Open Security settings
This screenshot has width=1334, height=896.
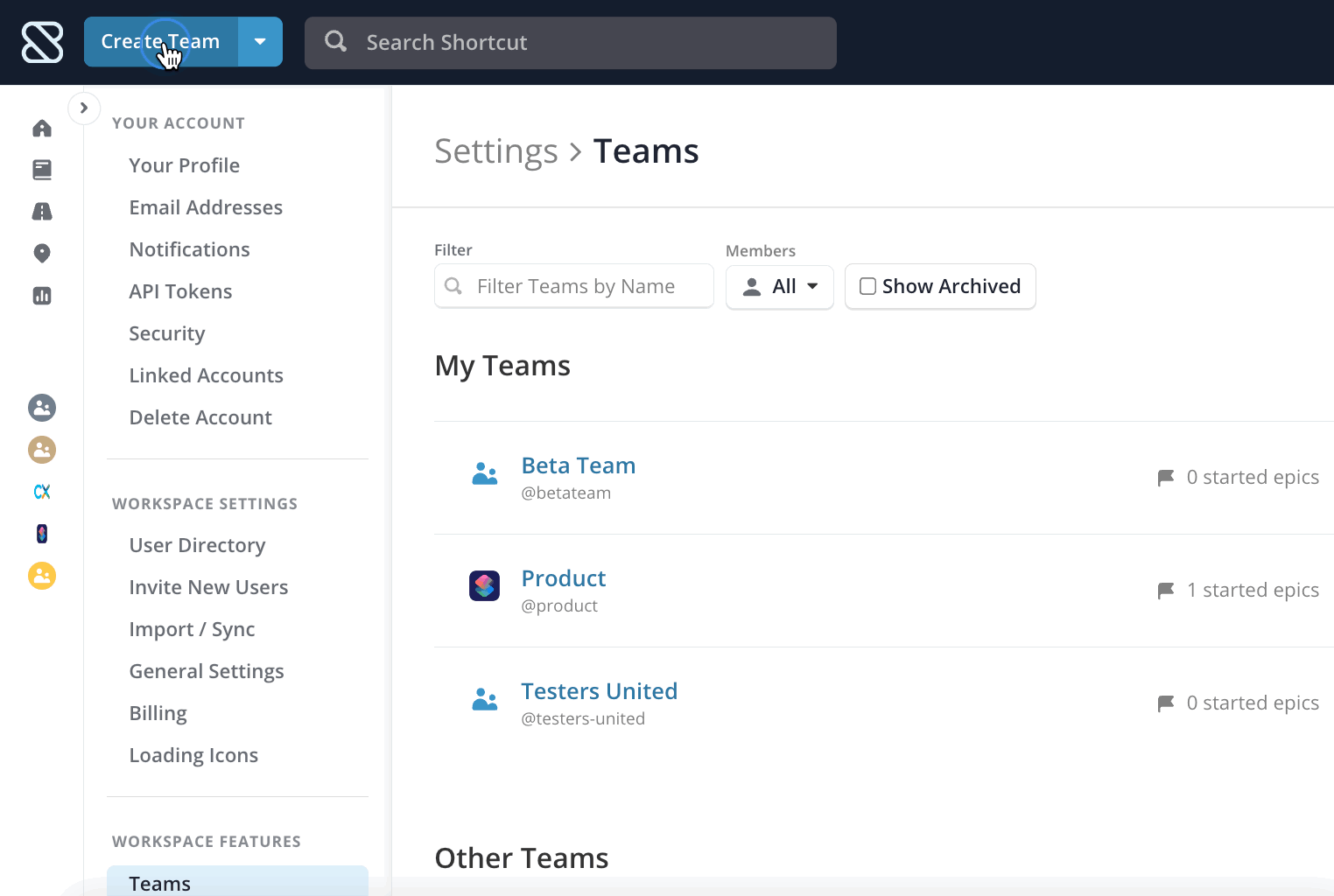[166, 333]
